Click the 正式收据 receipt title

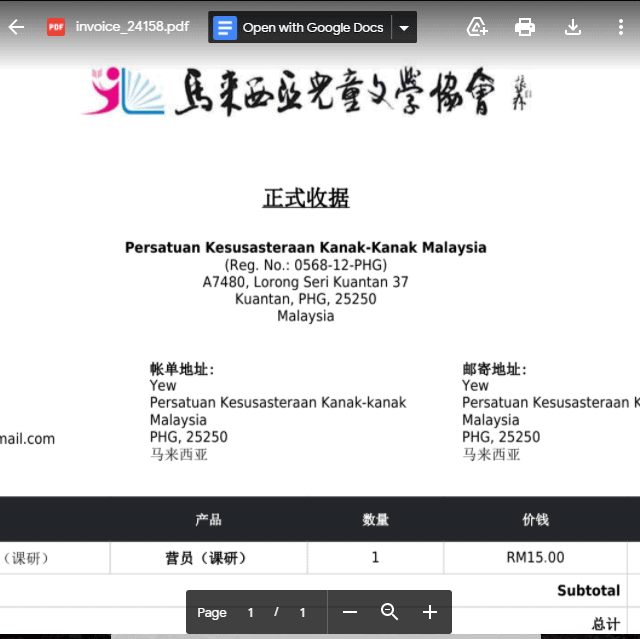[x=306, y=198]
